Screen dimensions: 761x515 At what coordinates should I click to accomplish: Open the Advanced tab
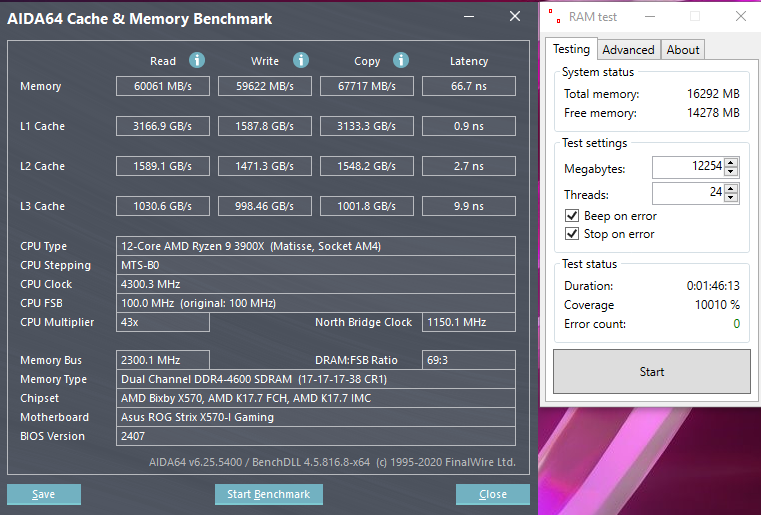629,50
